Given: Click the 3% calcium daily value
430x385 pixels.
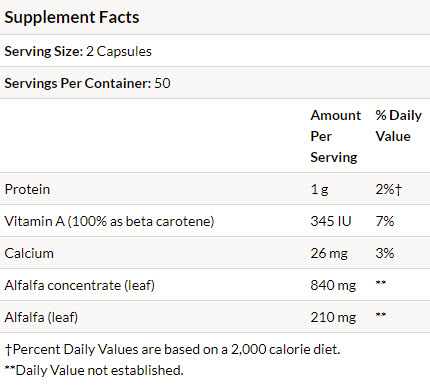Looking at the screenshot, I should (x=385, y=253).
